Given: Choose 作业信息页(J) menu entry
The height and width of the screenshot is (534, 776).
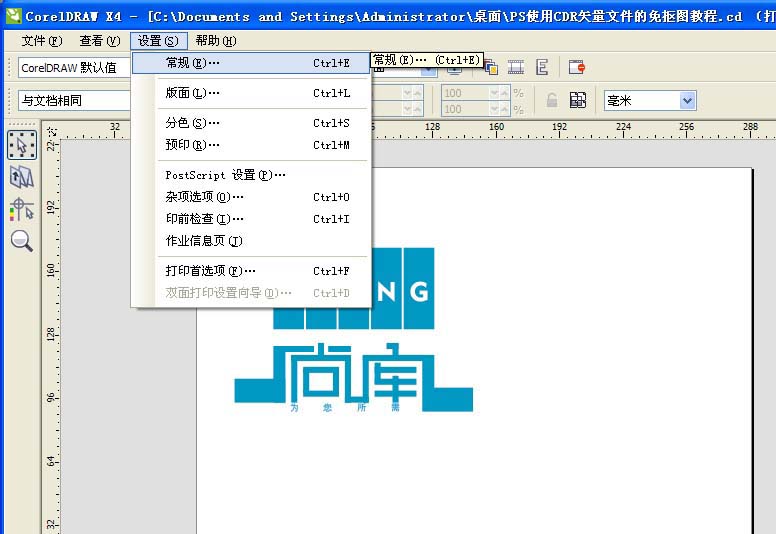Looking at the screenshot, I should click(x=251, y=241).
